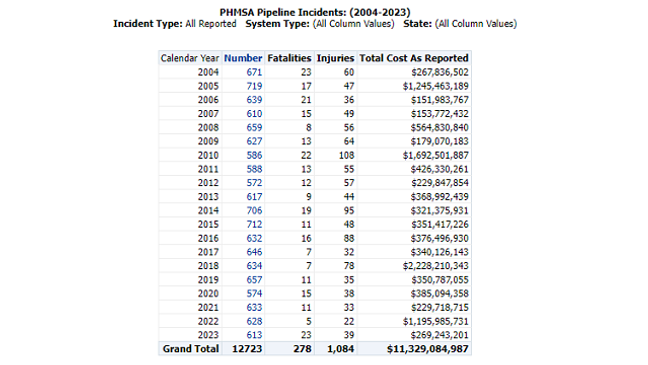Open the 719 incidents link for 2005
The width and height of the screenshot is (648, 365).
pyautogui.click(x=254, y=86)
